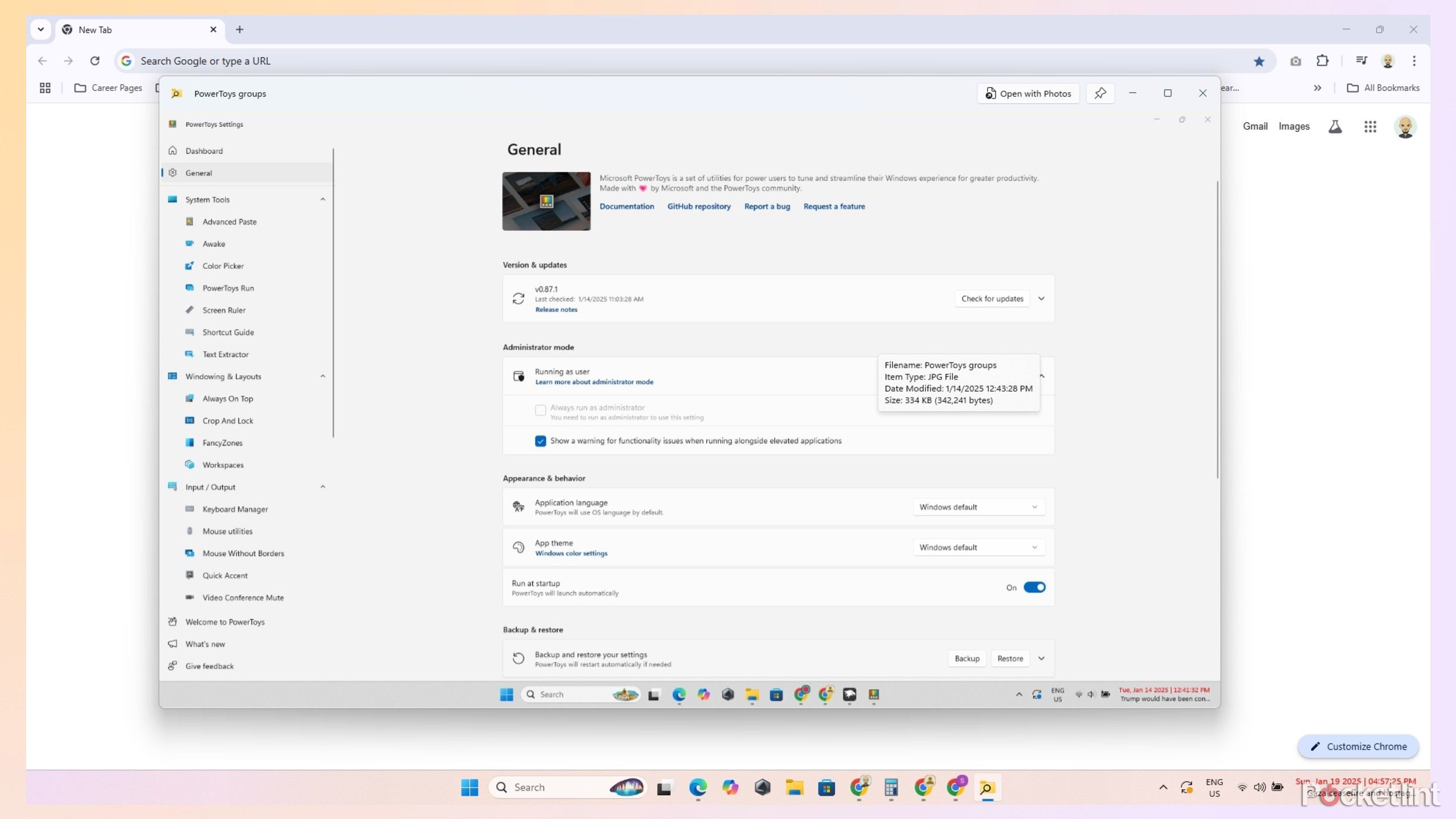Click Customize Chrome button

pos(1358,747)
